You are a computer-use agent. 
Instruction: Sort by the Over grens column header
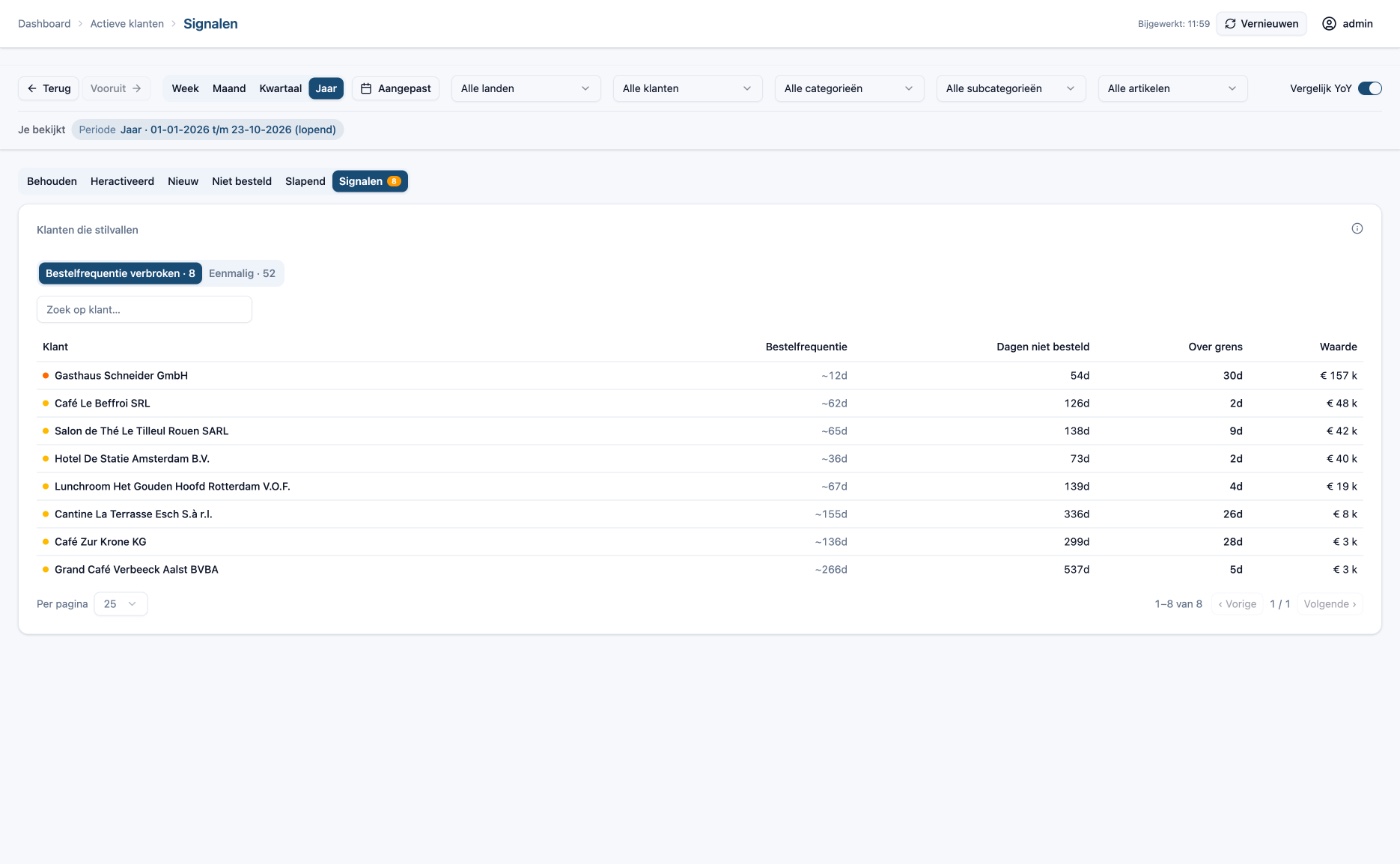pos(1215,347)
